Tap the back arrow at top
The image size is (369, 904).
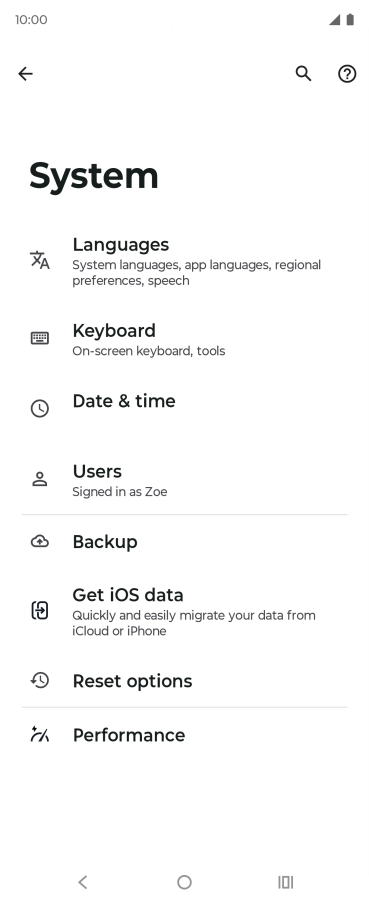(x=25, y=74)
